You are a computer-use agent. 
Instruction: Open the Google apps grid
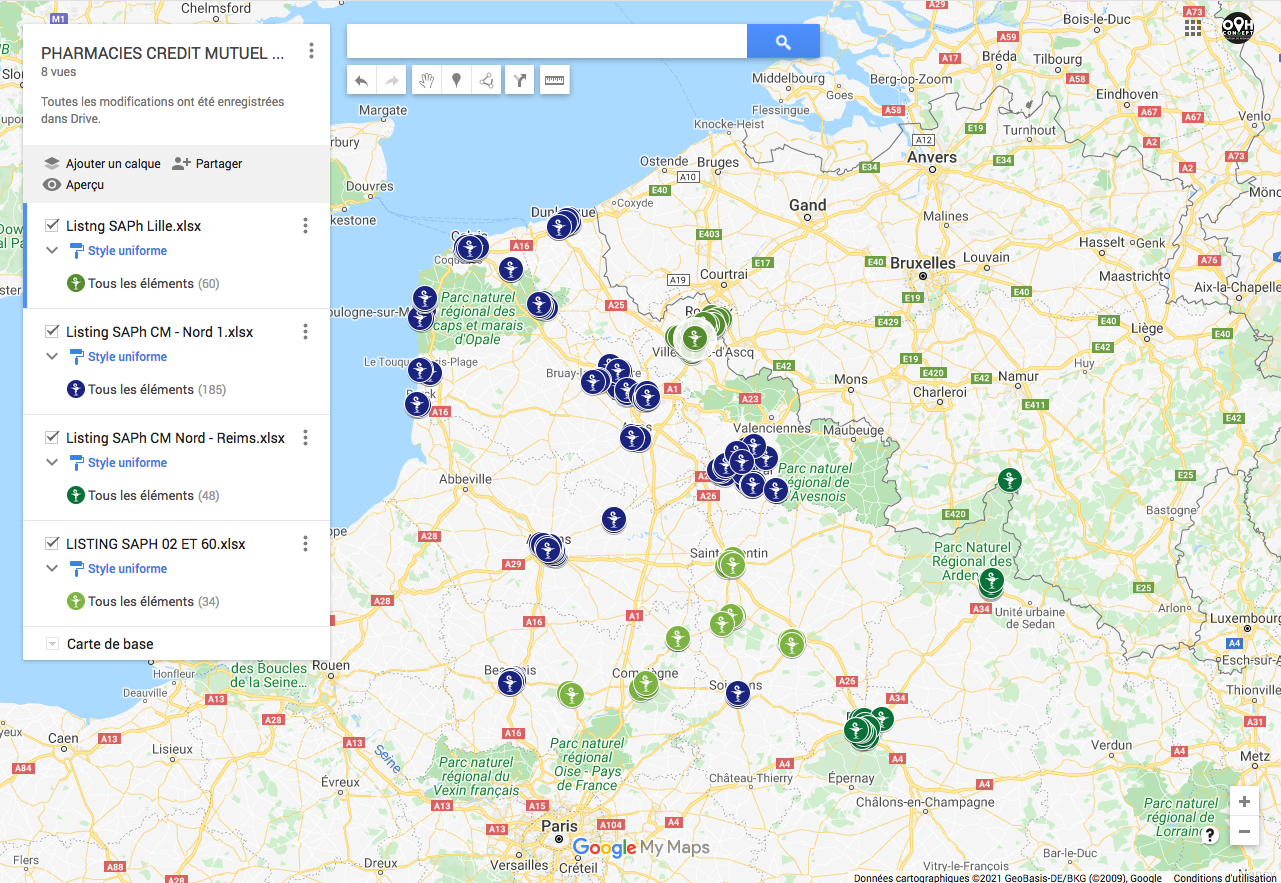click(1193, 27)
